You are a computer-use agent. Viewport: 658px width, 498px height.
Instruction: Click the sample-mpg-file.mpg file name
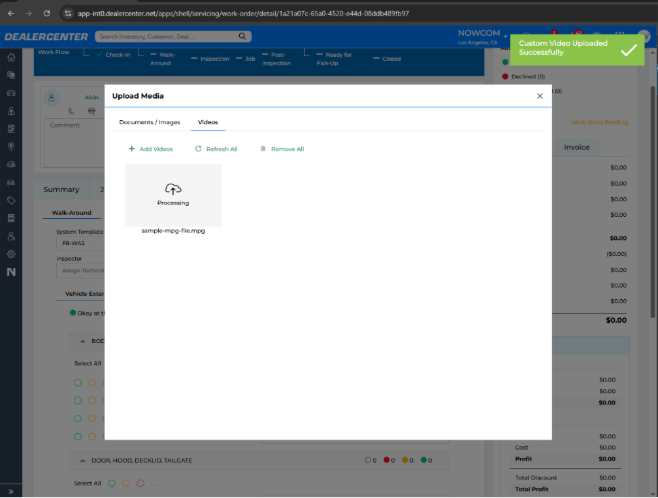coord(173,231)
